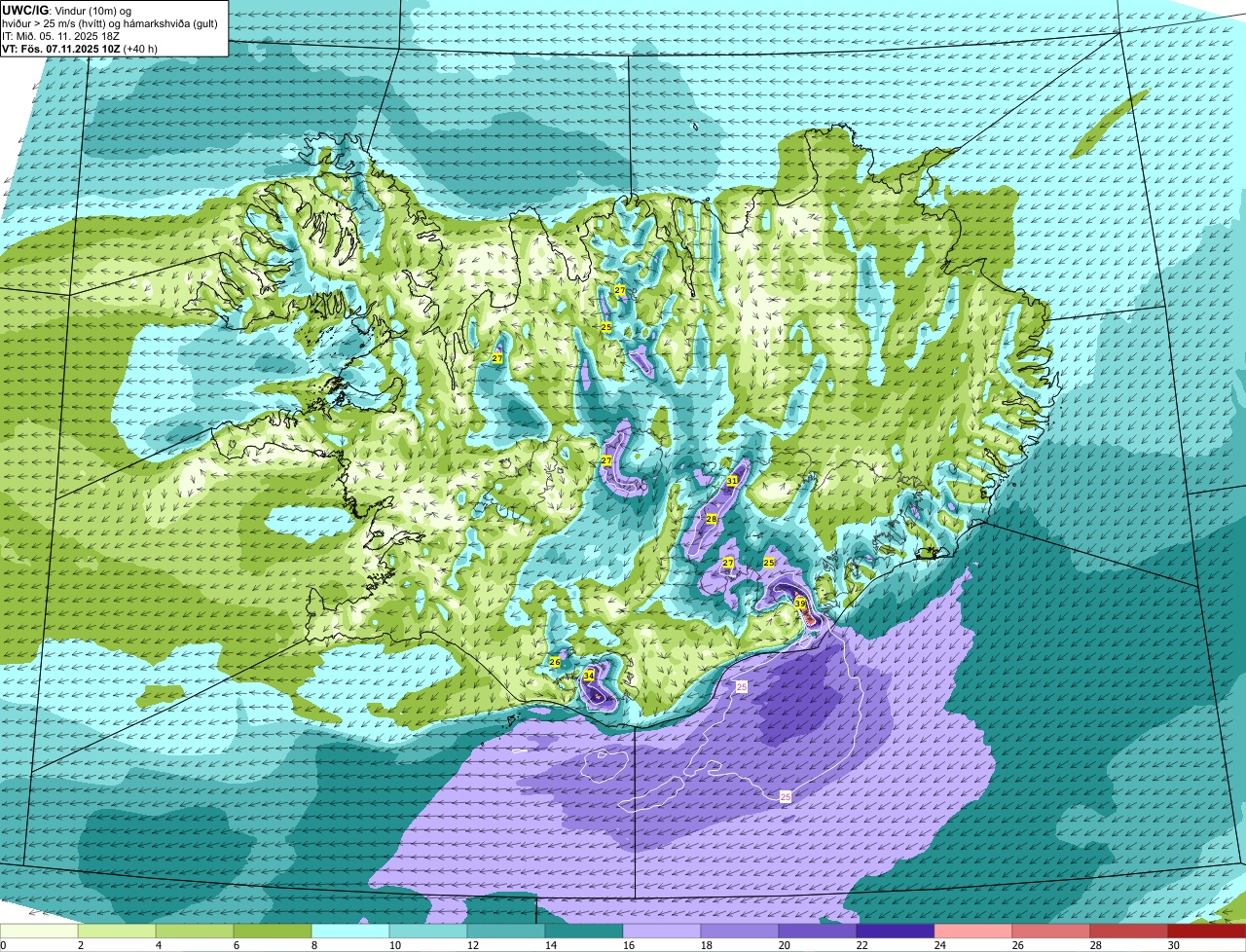Click the 28–30 m/s red legend swatch
The width and height of the screenshot is (1246, 952).
click(1129, 932)
